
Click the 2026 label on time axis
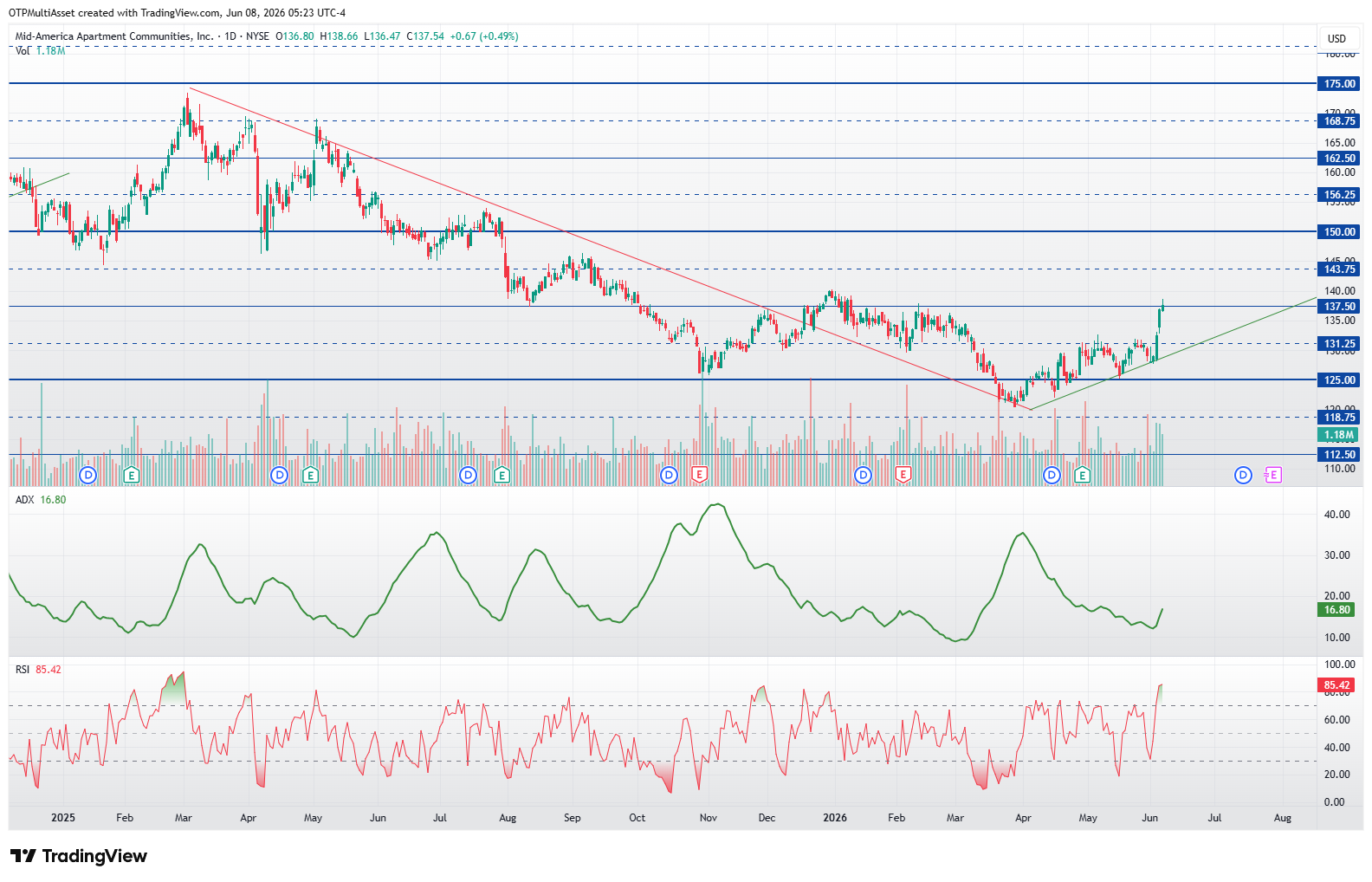(x=835, y=818)
